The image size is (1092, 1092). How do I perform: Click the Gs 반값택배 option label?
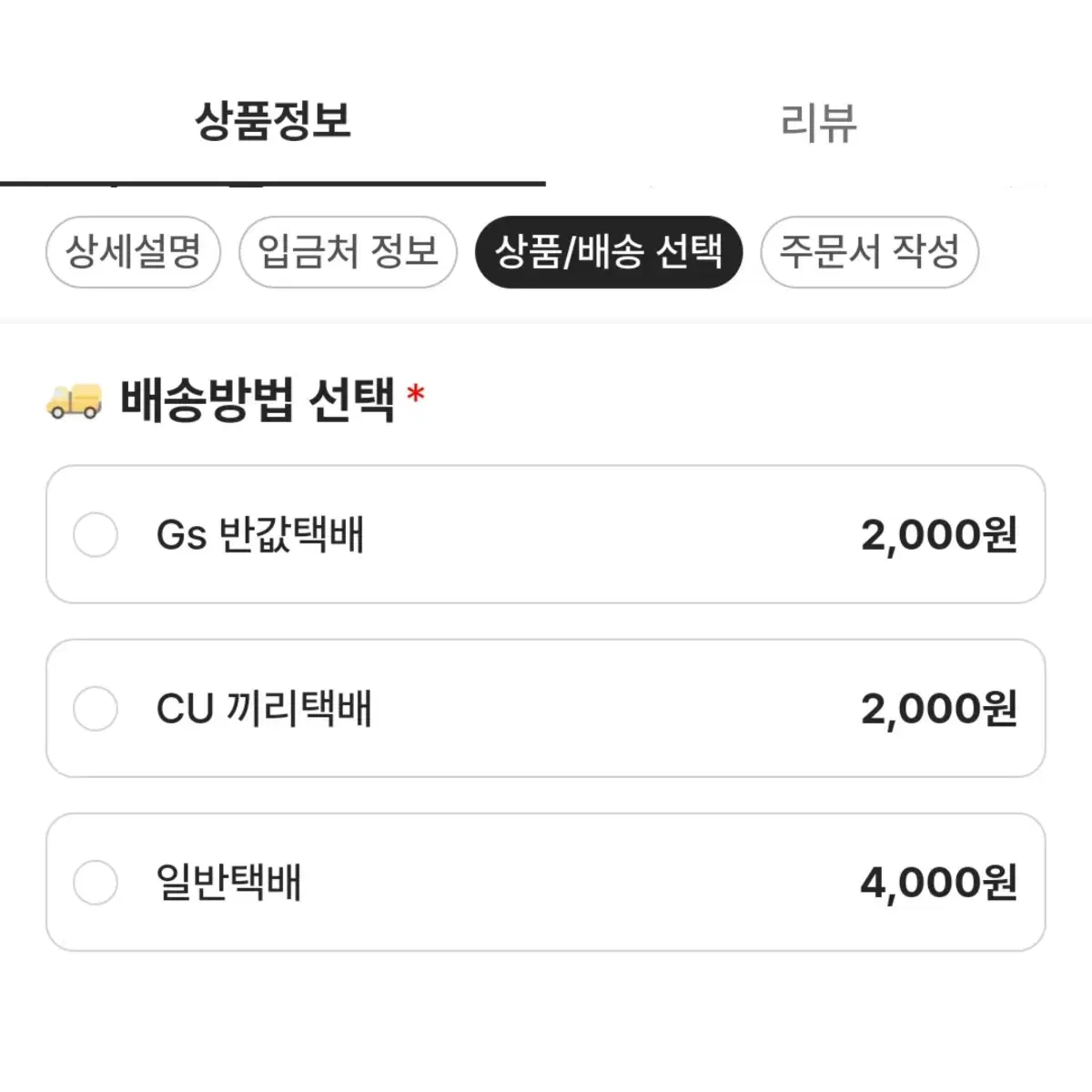click(x=260, y=535)
